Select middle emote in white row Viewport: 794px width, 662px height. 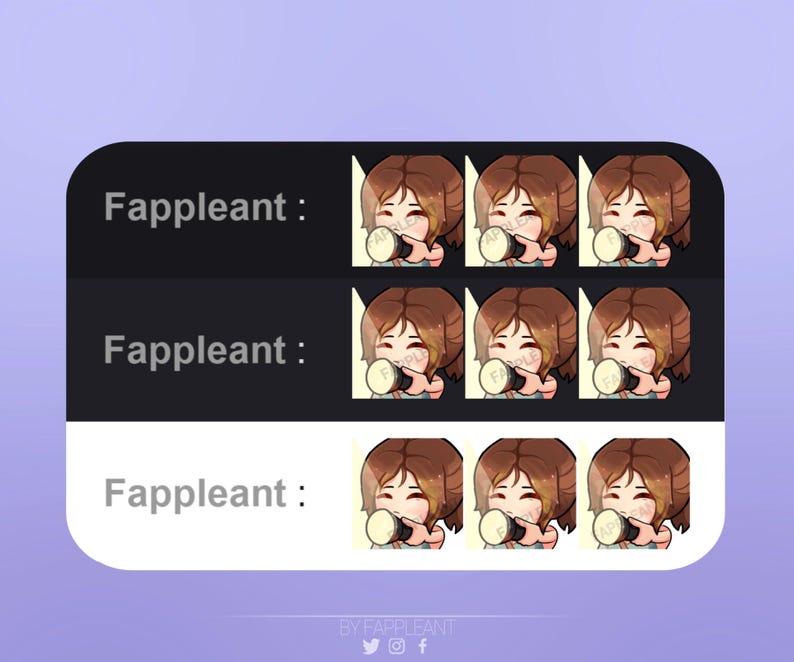click(x=521, y=494)
